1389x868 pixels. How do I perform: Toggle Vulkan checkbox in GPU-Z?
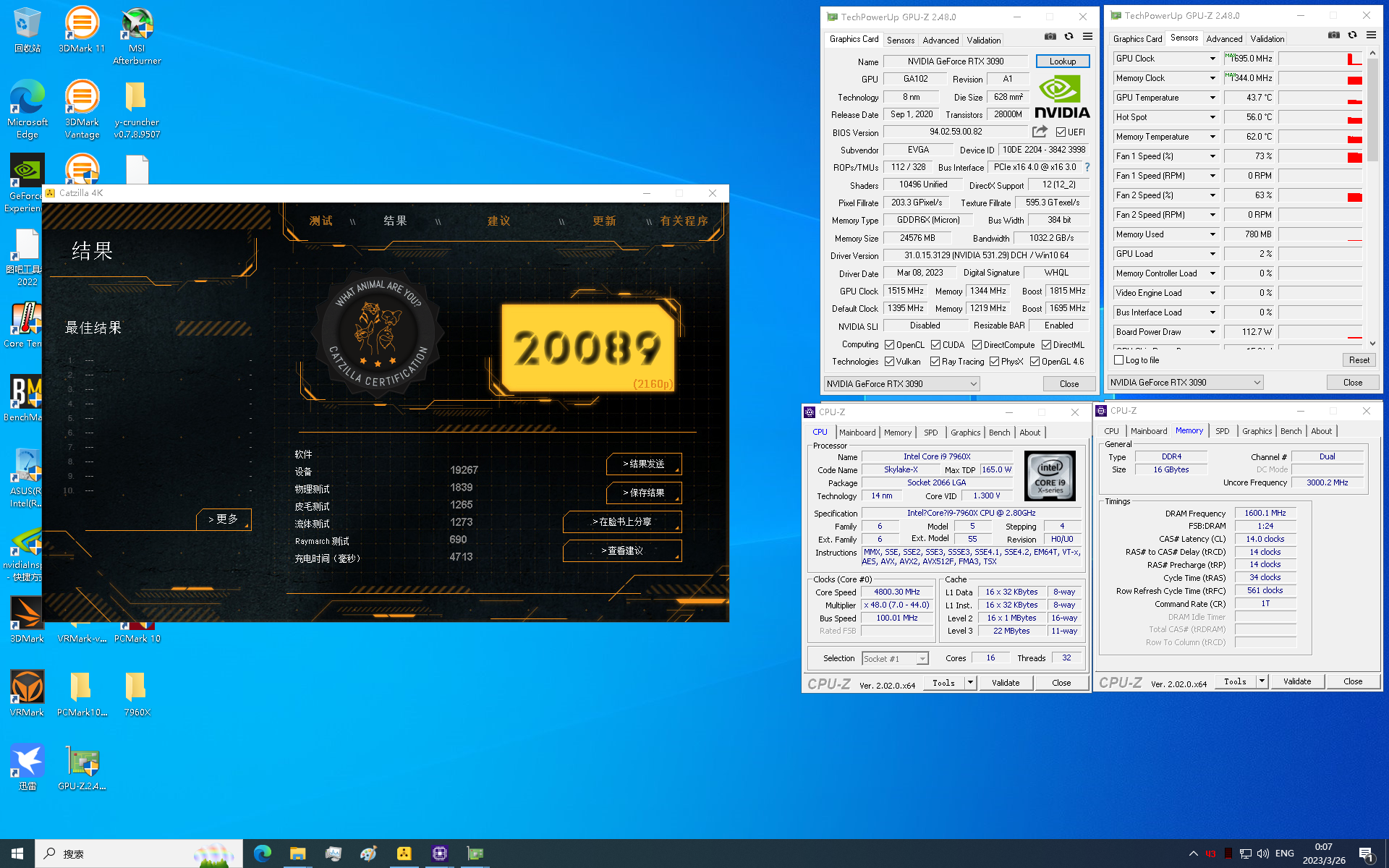click(x=890, y=362)
